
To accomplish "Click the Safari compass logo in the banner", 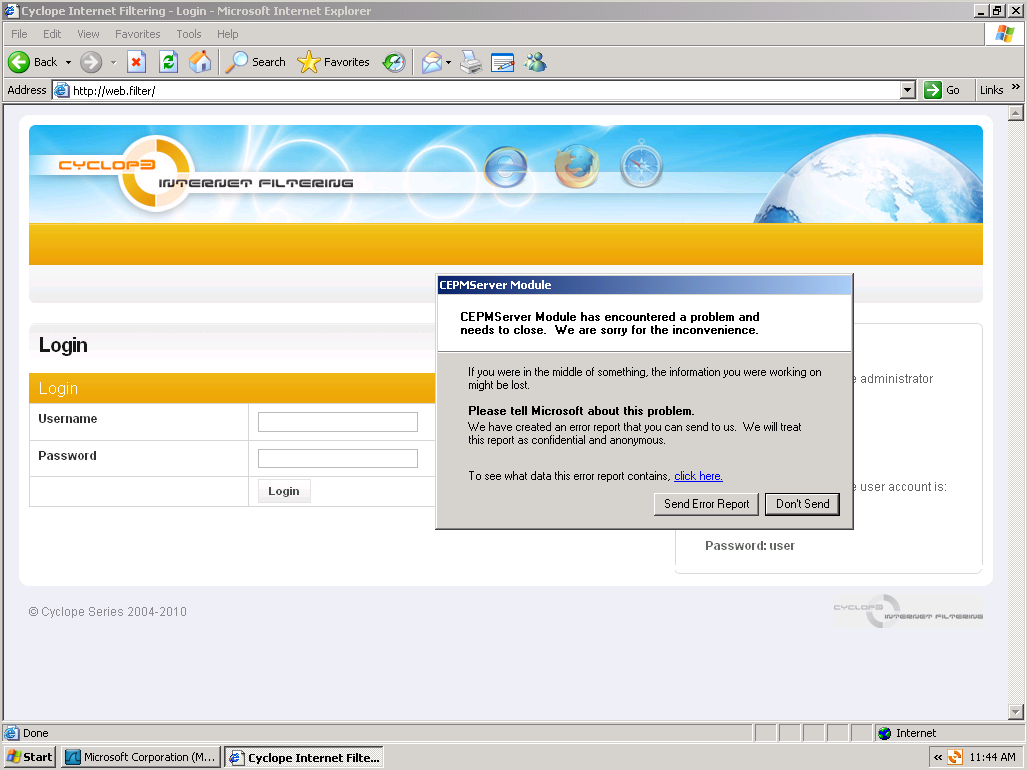I will click(x=641, y=165).
